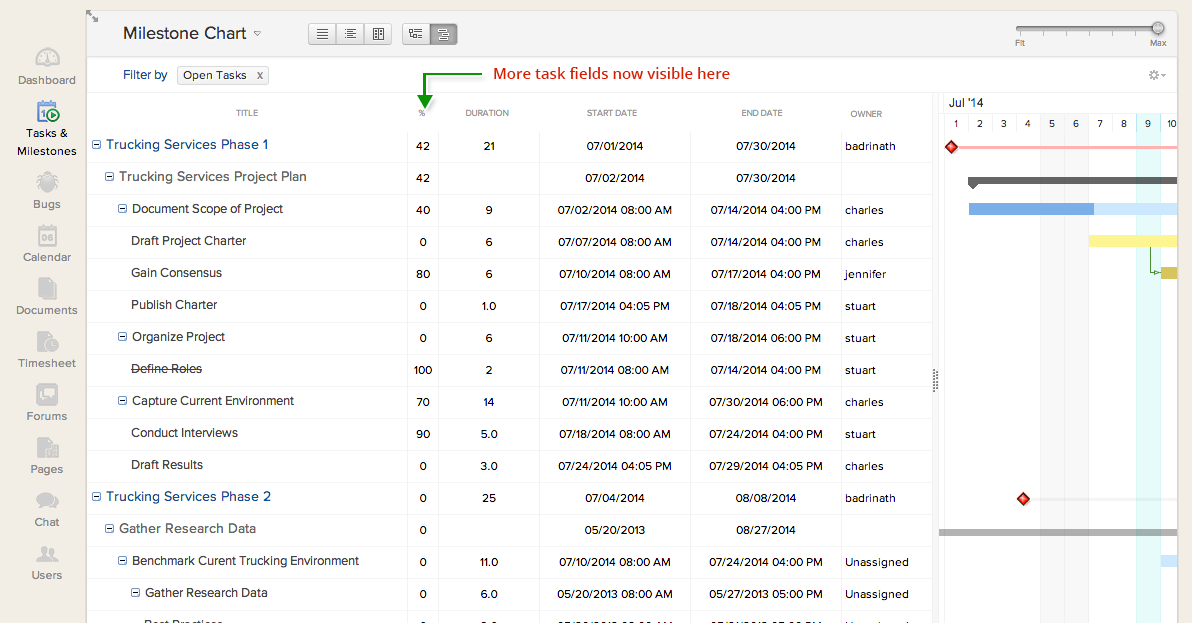1192x623 pixels.
Task: Open the Bugs section icon
Action: tap(47, 182)
